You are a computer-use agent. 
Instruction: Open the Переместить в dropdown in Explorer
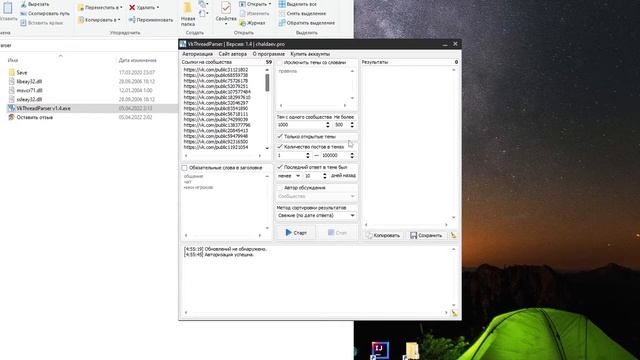coord(100,7)
